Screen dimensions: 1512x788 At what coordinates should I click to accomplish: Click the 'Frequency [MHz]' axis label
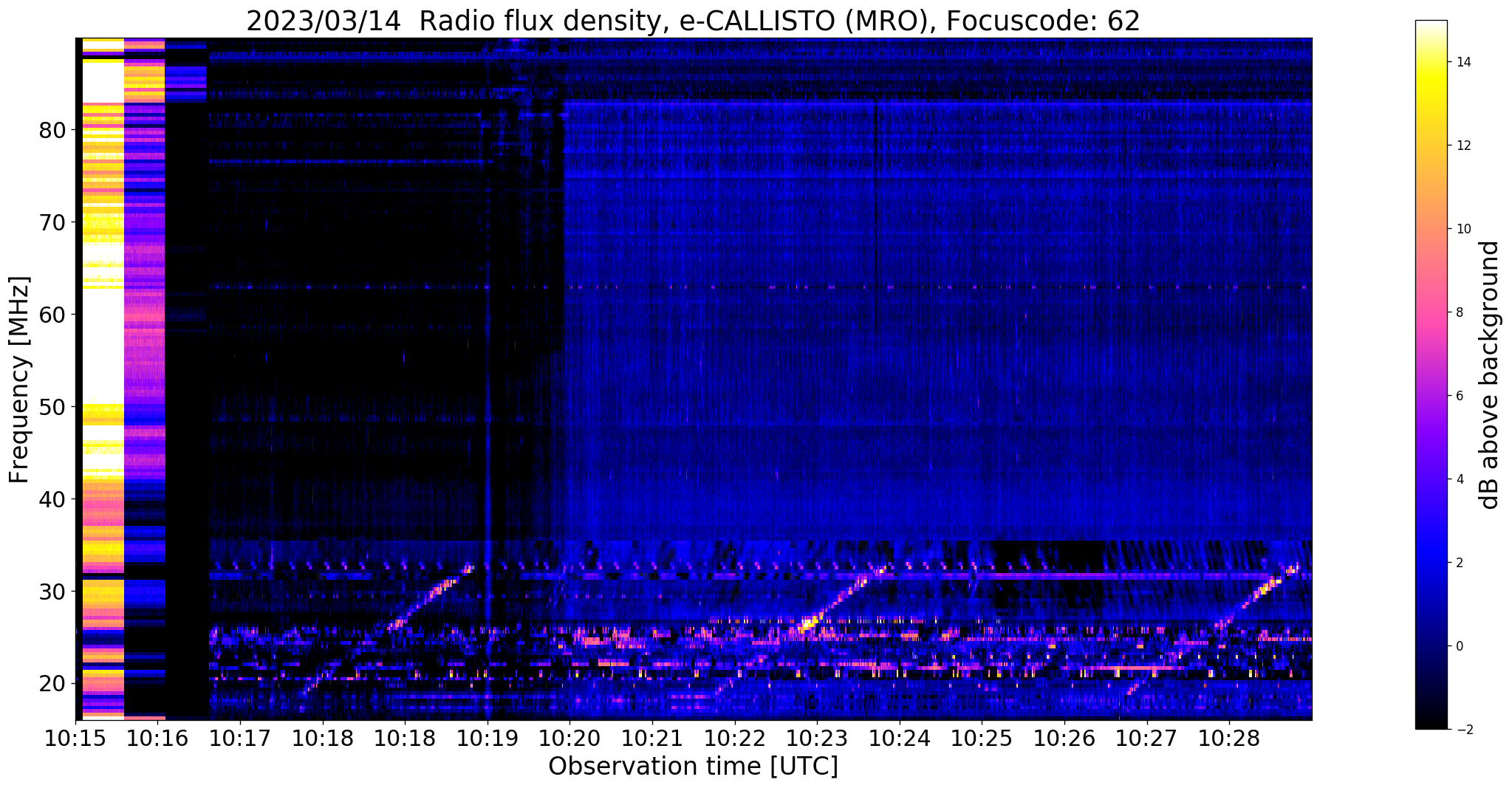(x=19, y=380)
